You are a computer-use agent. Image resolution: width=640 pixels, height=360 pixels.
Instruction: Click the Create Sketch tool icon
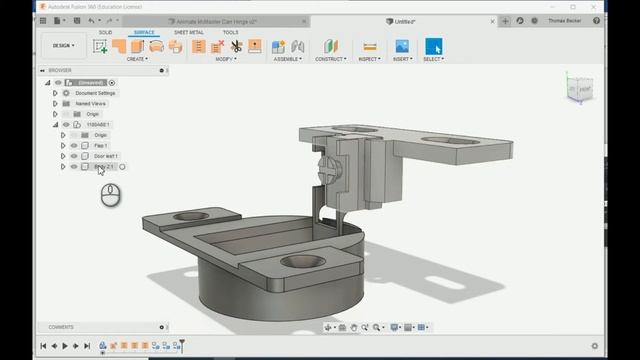click(100, 47)
